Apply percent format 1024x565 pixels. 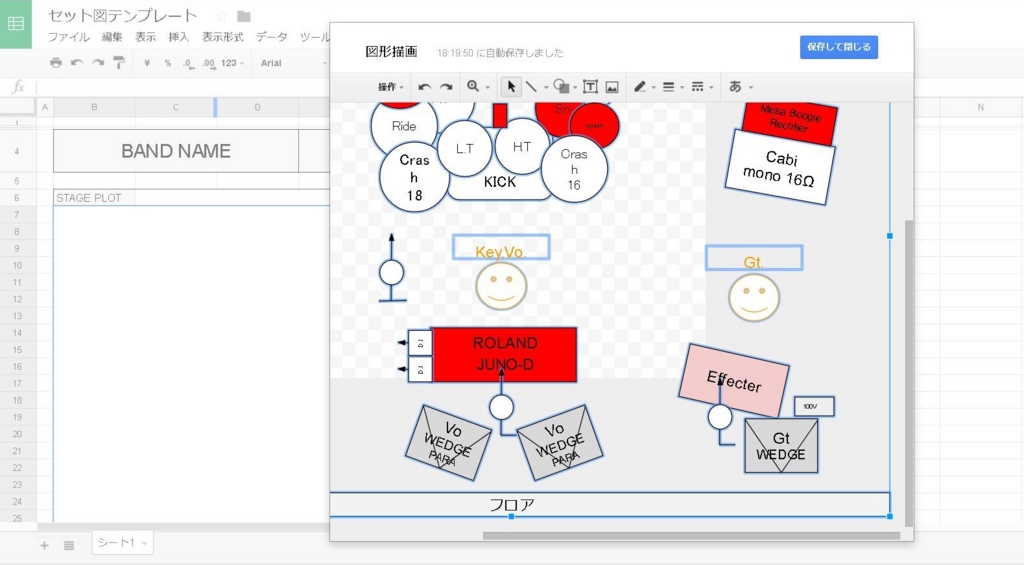click(x=168, y=63)
